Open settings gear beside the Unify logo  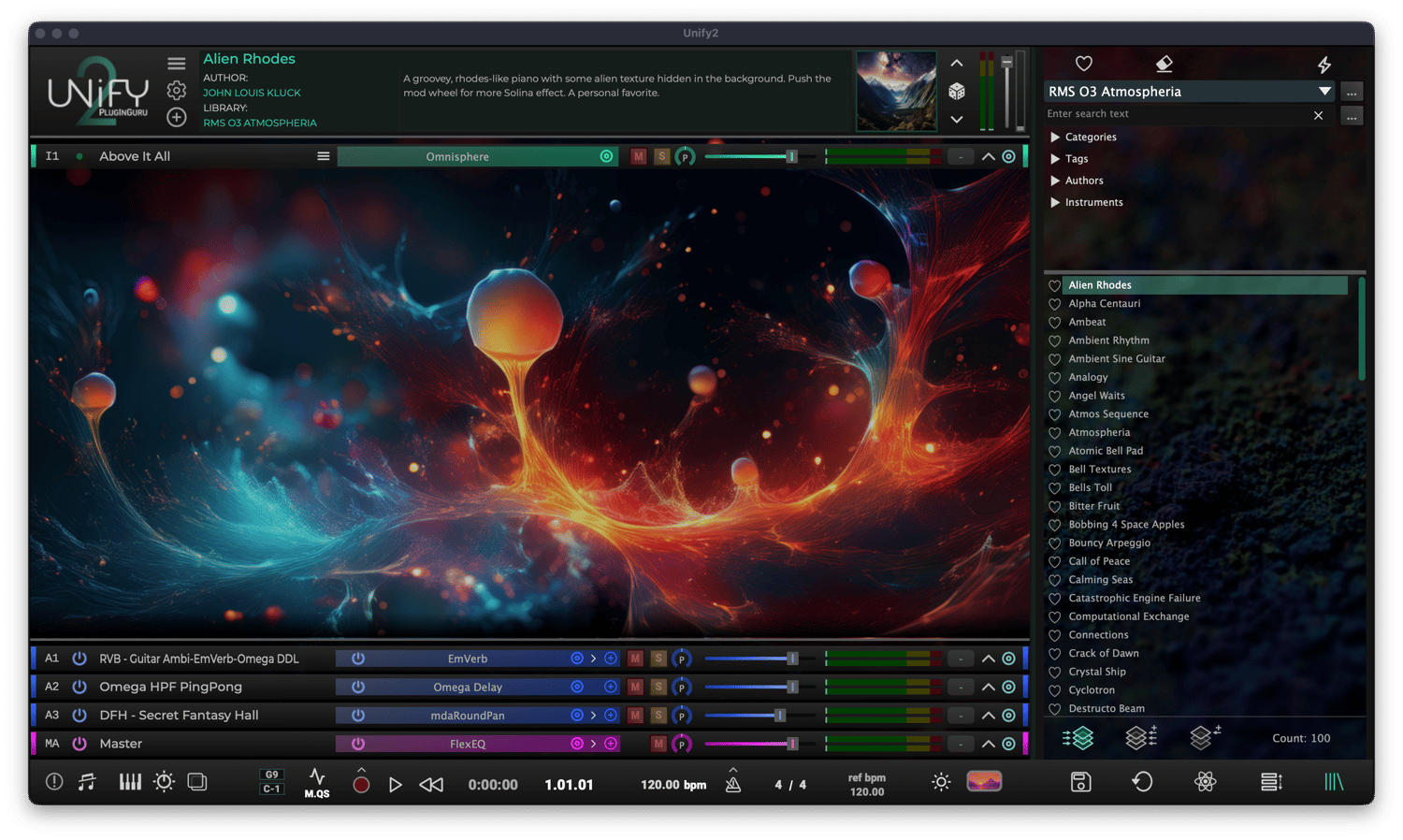pyautogui.click(x=177, y=91)
